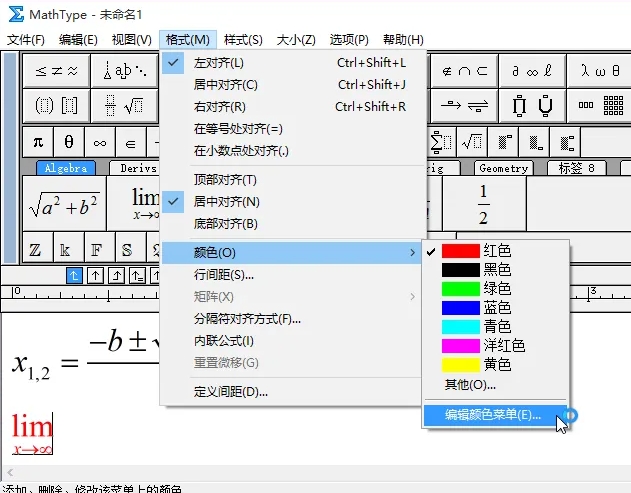631x493 pixels.
Task: Insert square root template in small bar
Action: click(472, 142)
